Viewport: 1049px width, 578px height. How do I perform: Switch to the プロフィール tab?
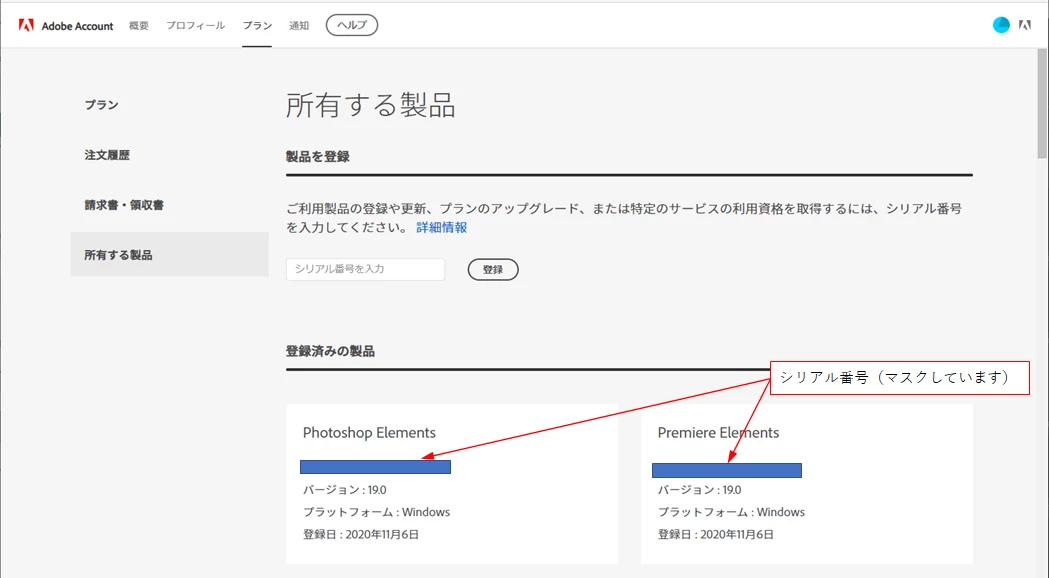[x=195, y=25]
